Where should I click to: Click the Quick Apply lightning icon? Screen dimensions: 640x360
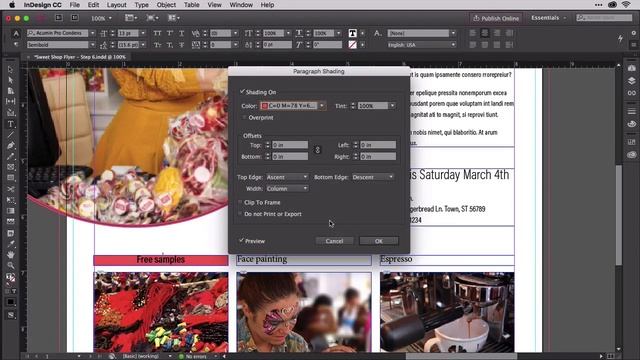tap(620, 38)
